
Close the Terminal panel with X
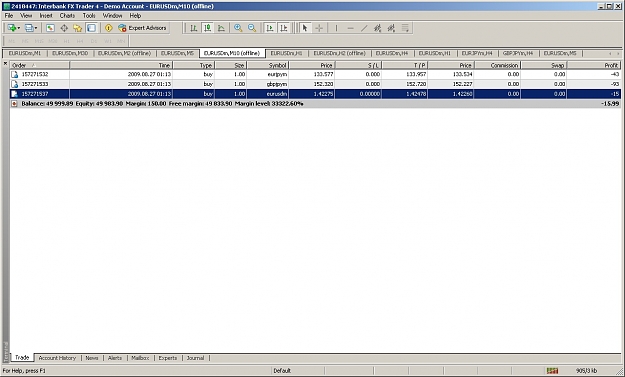tap(5, 63)
